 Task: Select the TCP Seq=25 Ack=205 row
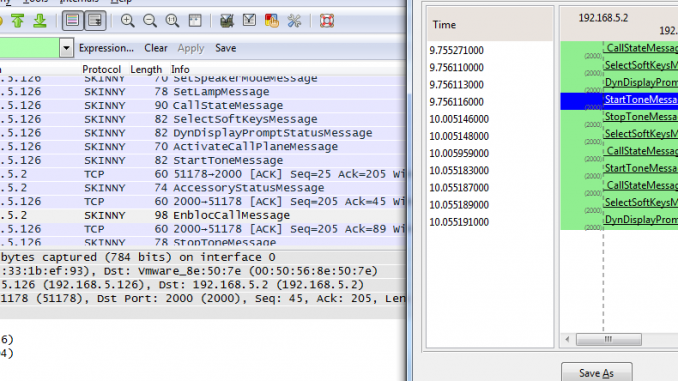pos(203,174)
